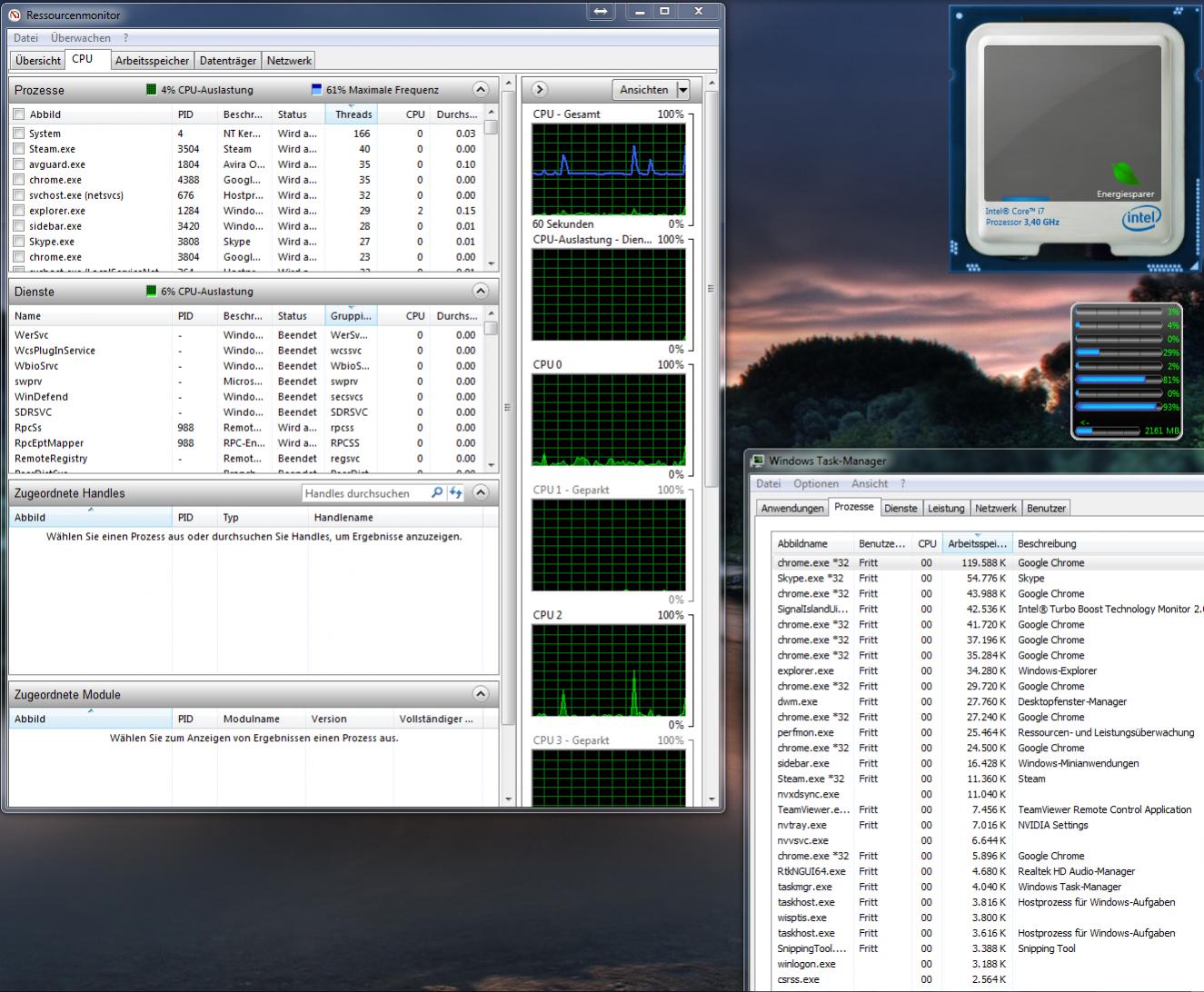Open the Anwendungen tab in Task-Manager
The height and width of the screenshot is (992, 1204).
792,509
